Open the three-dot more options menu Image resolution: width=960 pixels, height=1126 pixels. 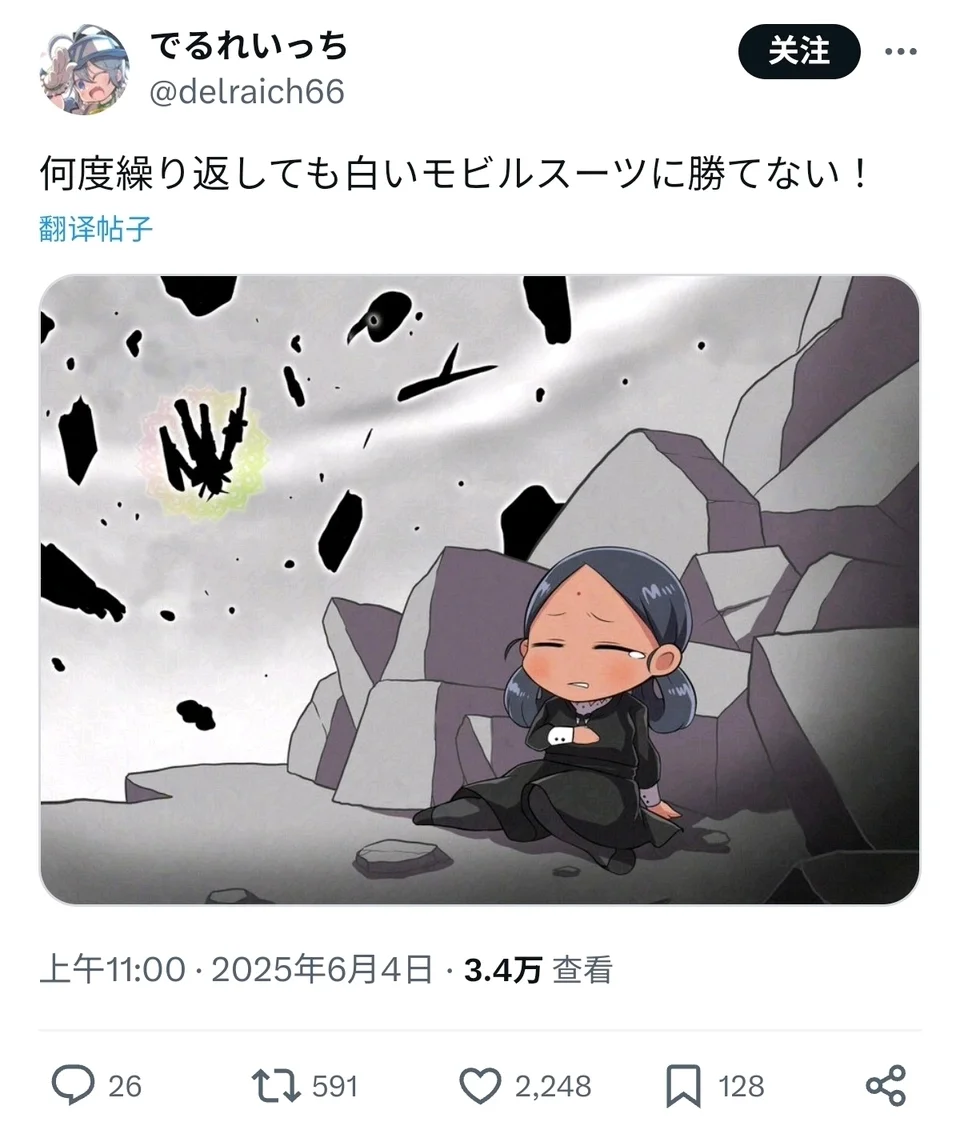click(900, 52)
